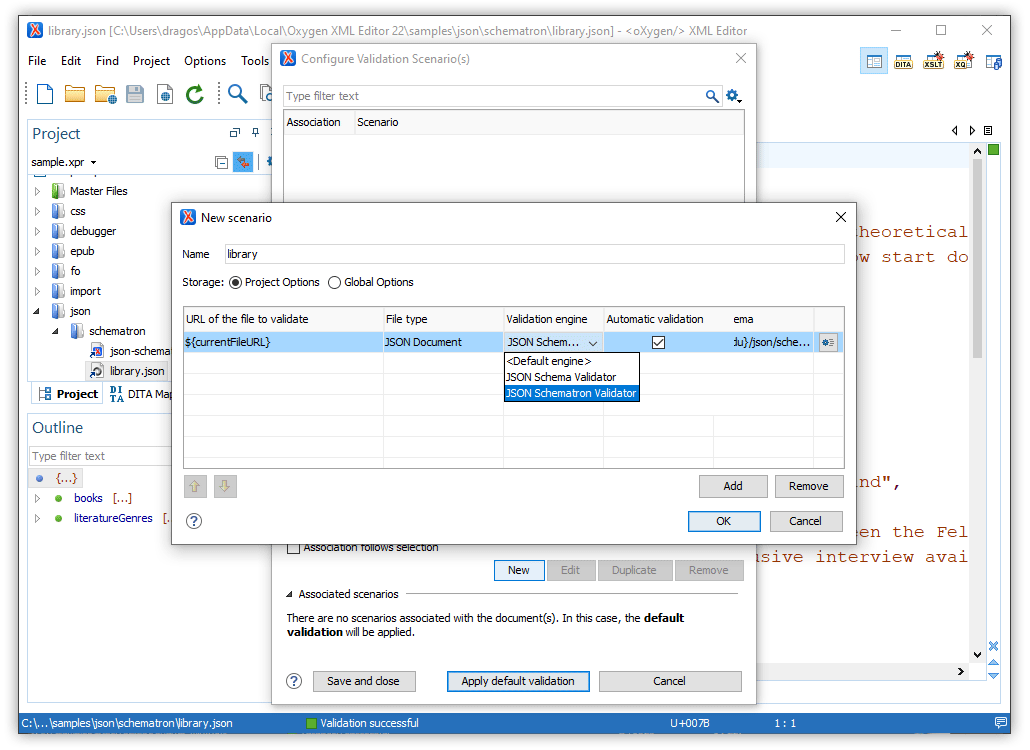1030x750 pixels.
Task: Open the scenario filter settings gear dropdown
Action: tap(734, 97)
